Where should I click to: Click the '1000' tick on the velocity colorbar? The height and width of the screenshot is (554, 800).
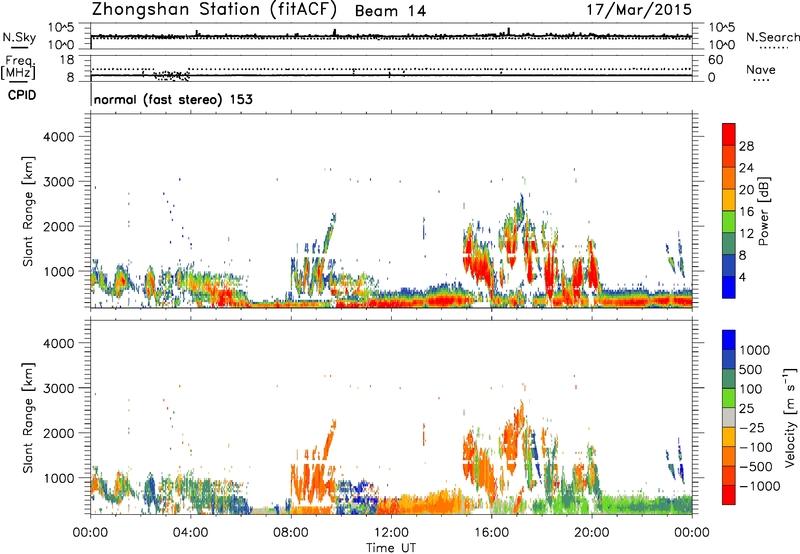[x=755, y=350]
